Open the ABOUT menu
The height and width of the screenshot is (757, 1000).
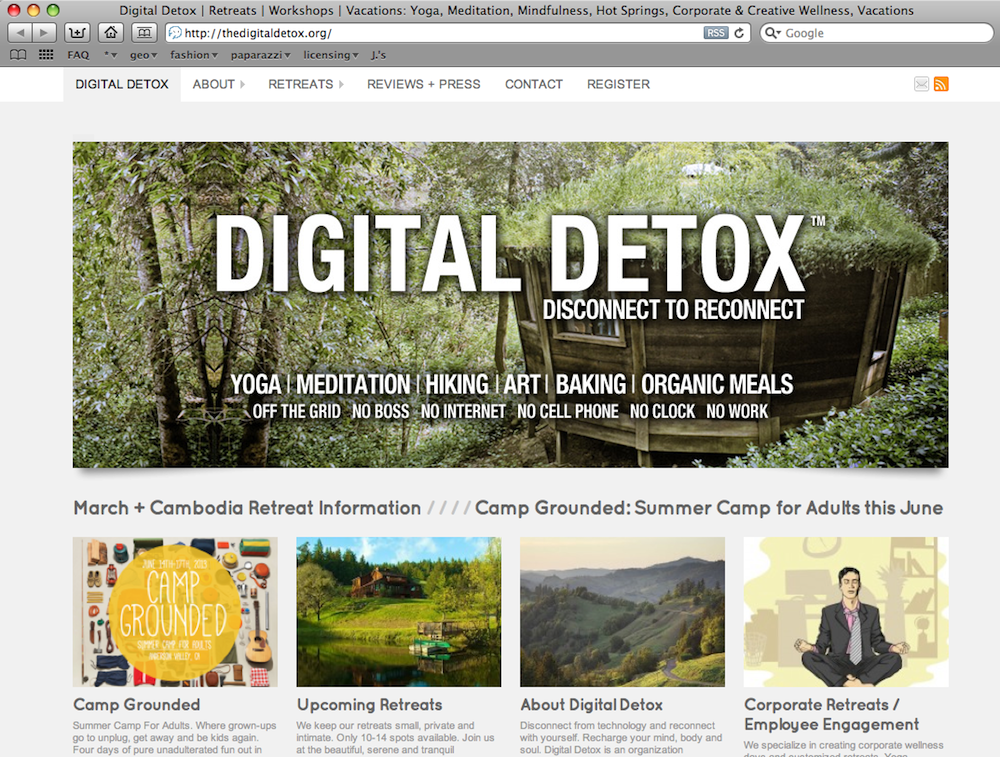(214, 84)
